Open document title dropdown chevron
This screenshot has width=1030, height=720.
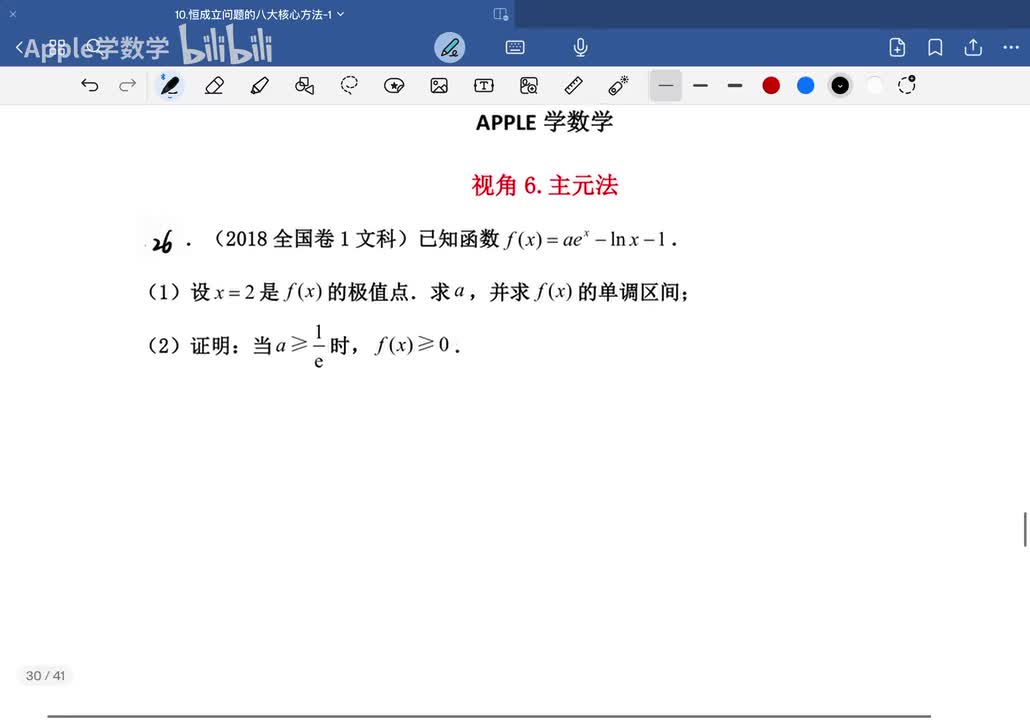(341, 14)
